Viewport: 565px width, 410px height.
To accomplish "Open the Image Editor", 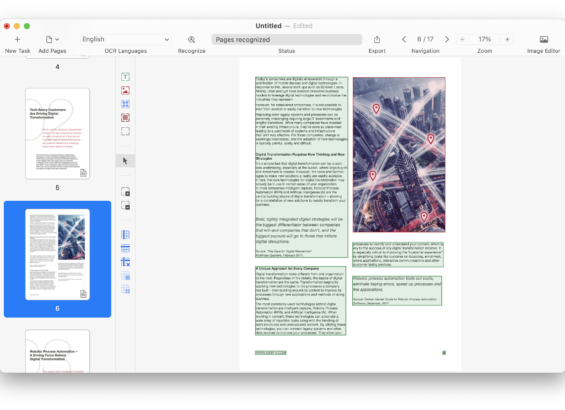I will (544, 39).
